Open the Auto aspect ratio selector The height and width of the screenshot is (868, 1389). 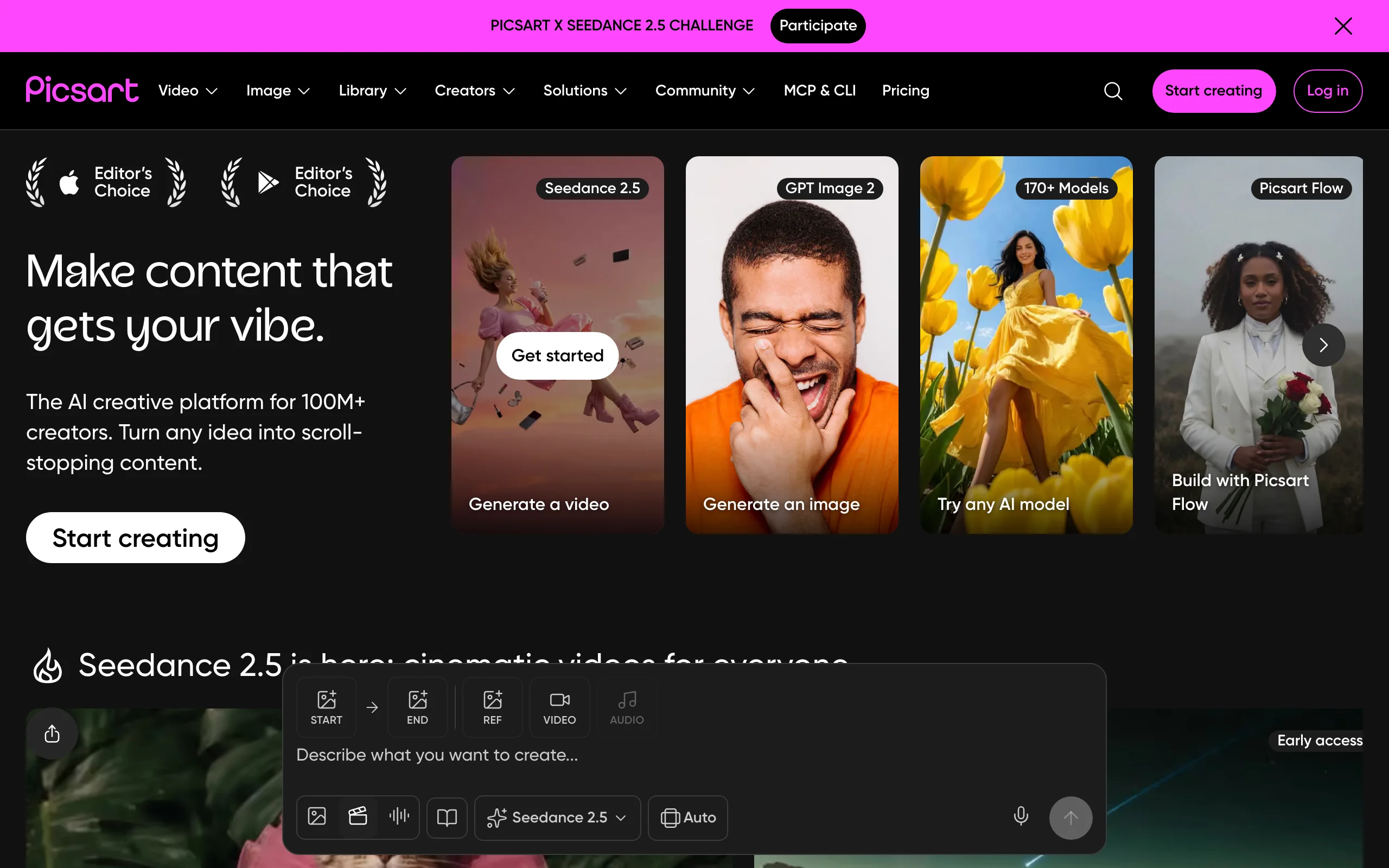coord(687,818)
